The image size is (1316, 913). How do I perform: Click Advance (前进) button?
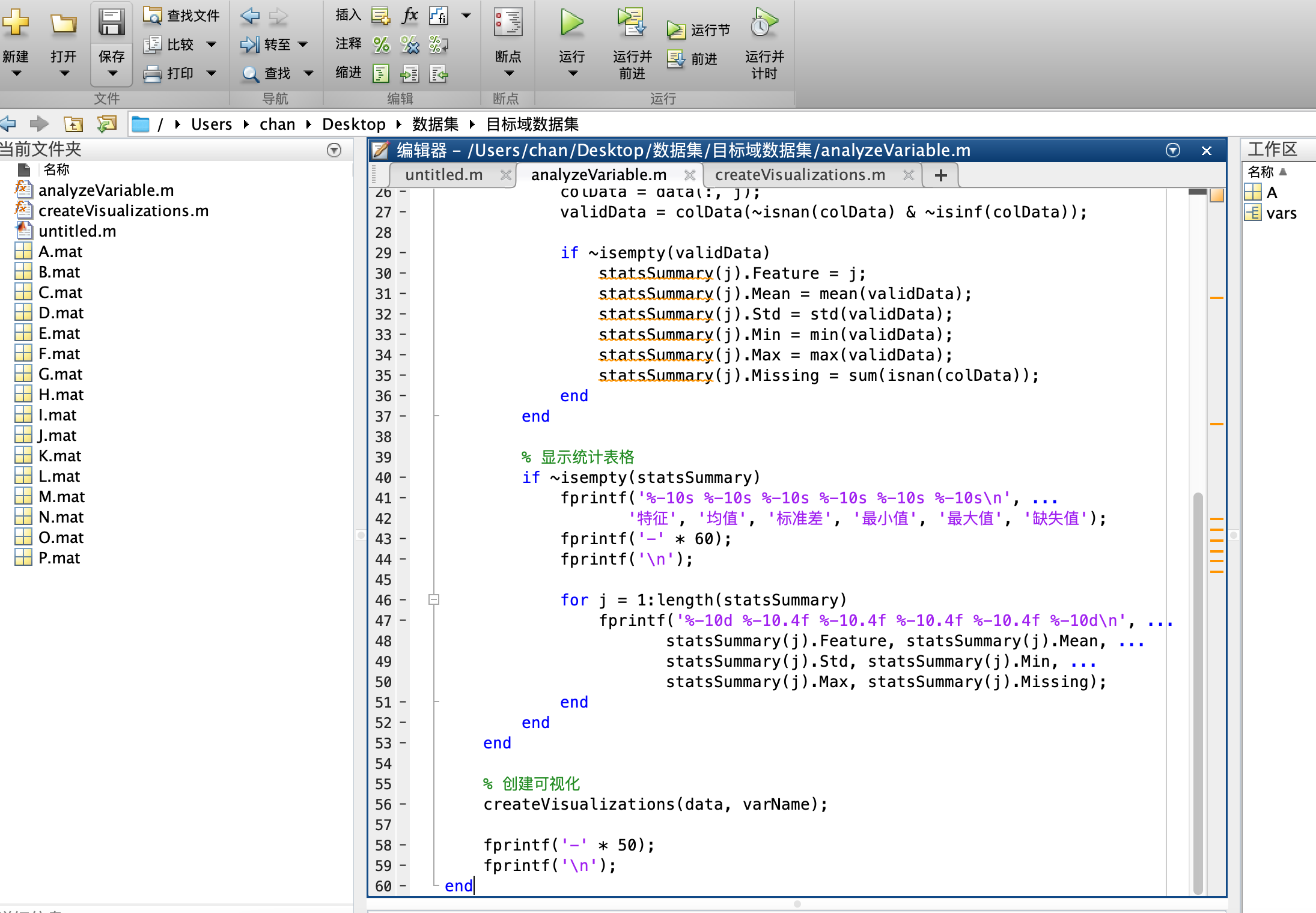pyautogui.click(x=692, y=59)
